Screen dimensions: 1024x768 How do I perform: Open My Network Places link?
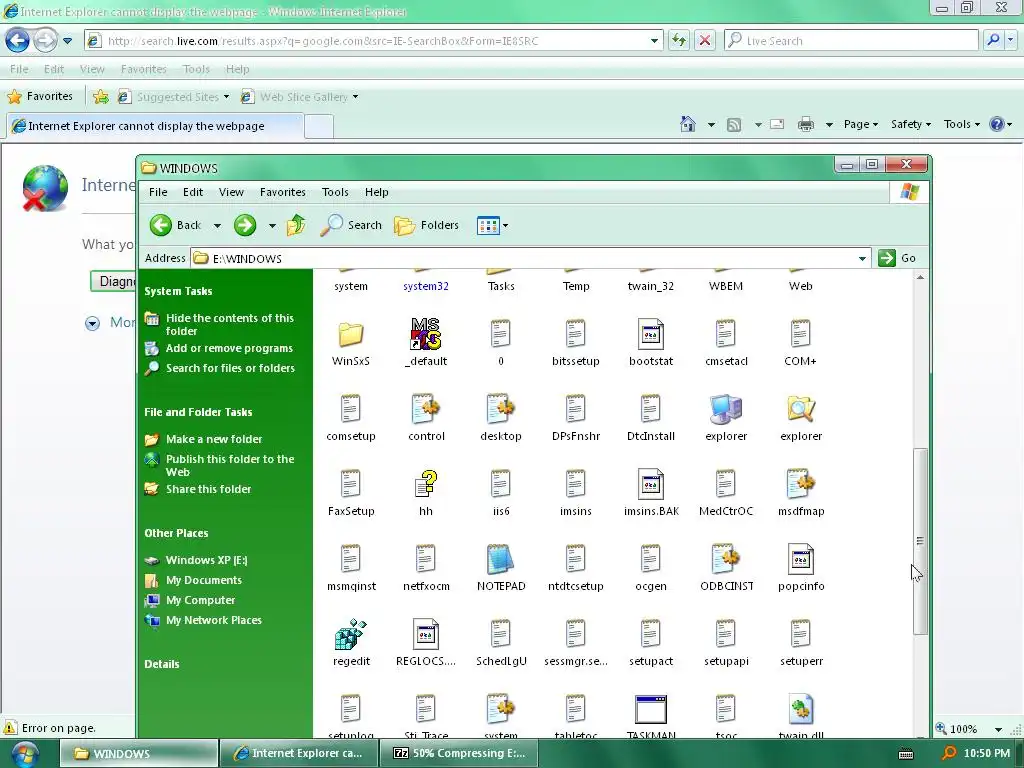[x=214, y=620]
